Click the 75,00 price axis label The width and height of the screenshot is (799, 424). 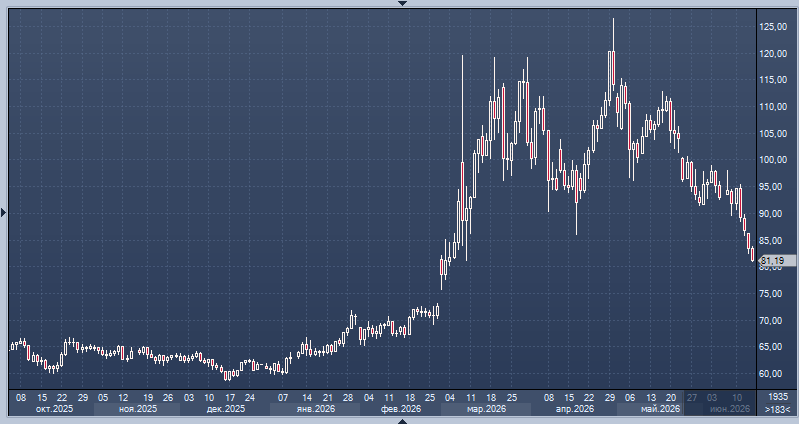coord(771,294)
